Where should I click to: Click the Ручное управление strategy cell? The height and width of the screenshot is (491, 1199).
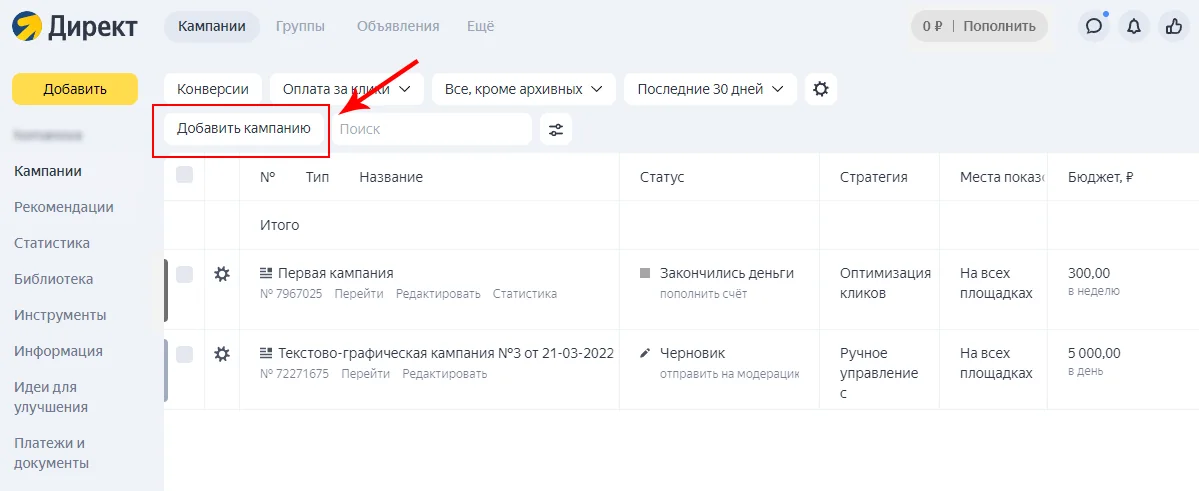[x=879, y=373]
